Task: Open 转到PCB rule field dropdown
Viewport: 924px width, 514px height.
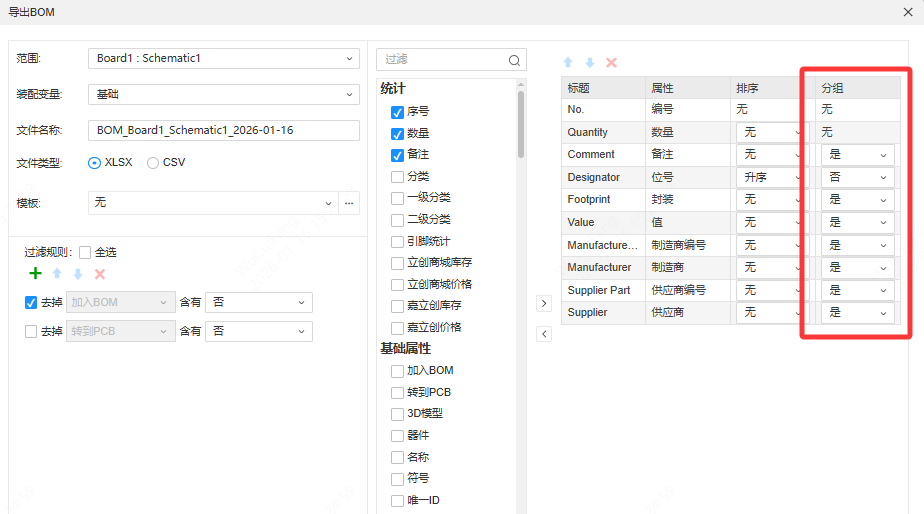Action: point(120,331)
